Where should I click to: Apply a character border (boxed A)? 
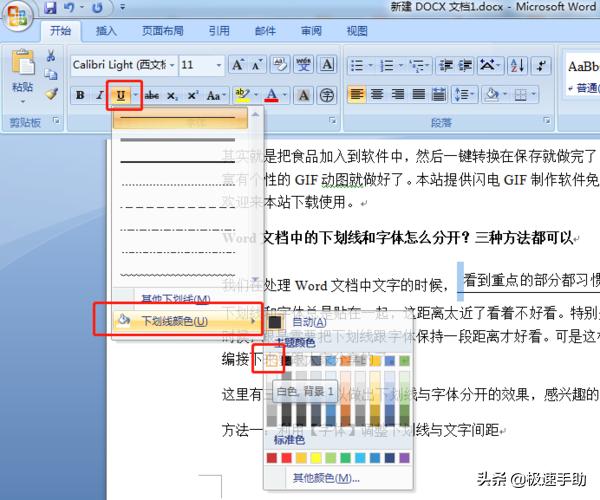(327, 65)
